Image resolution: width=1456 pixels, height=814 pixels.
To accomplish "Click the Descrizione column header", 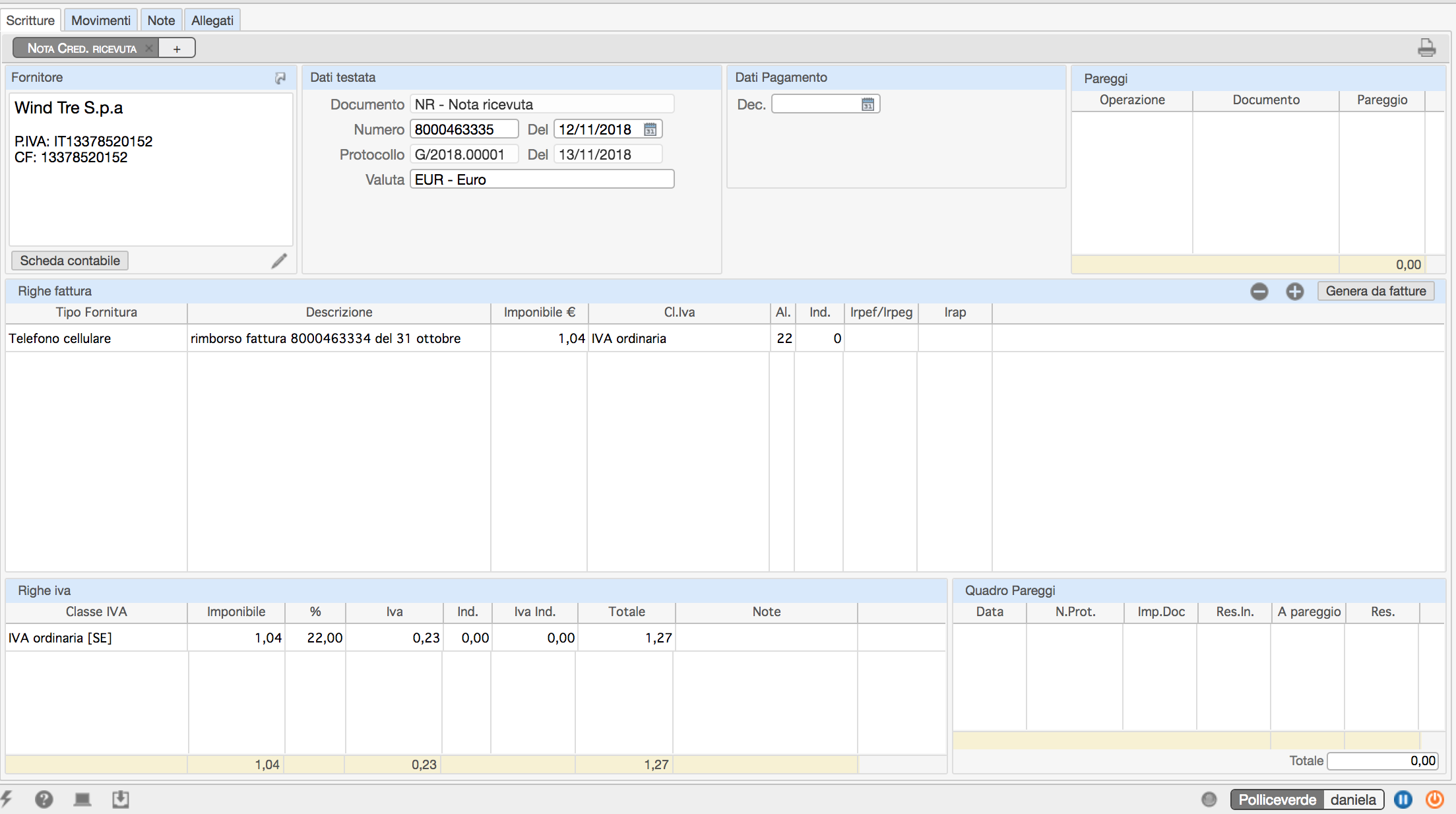I will pyautogui.click(x=339, y=312).
